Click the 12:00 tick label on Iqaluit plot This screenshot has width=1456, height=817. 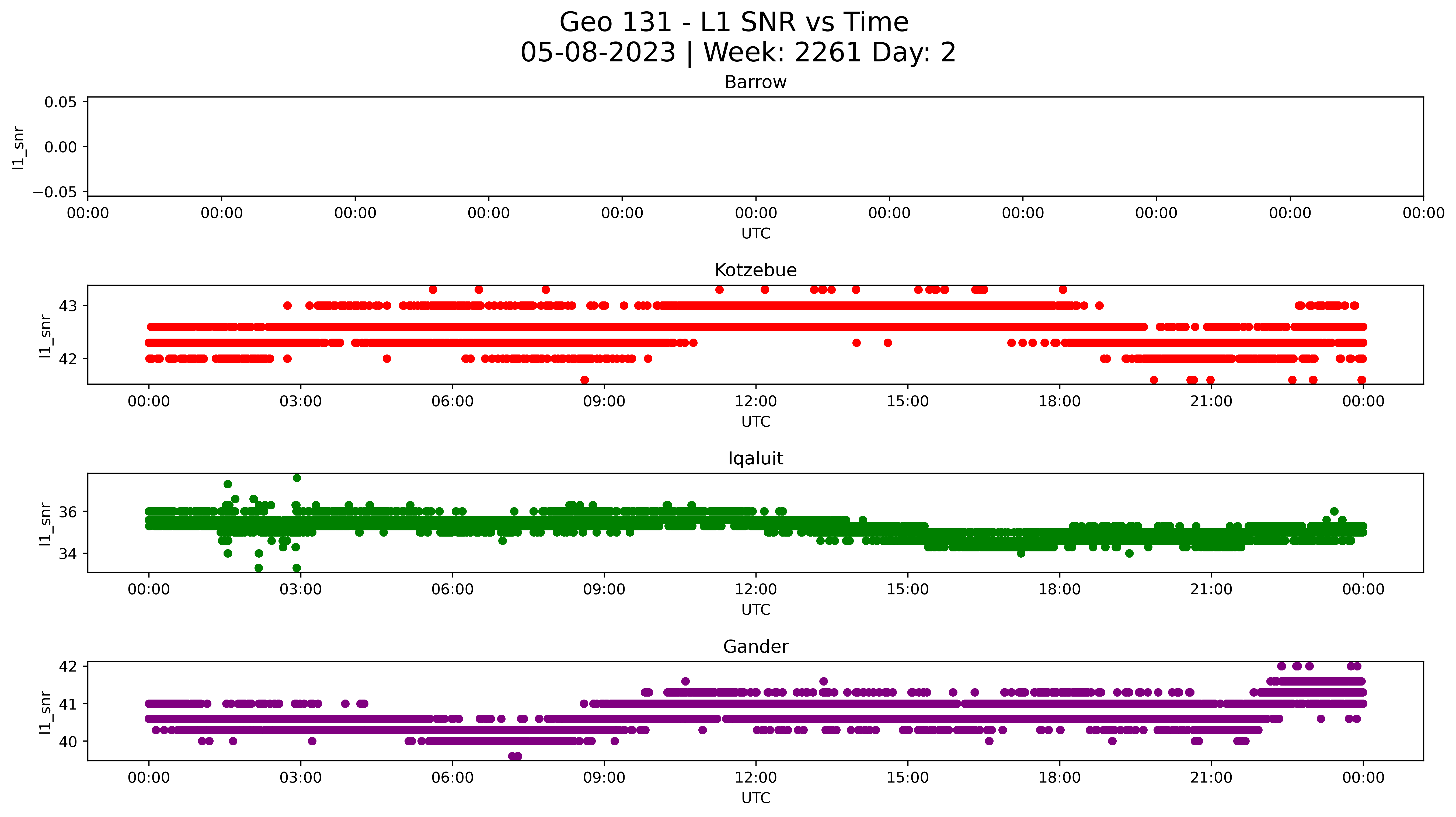click(756, 590)
